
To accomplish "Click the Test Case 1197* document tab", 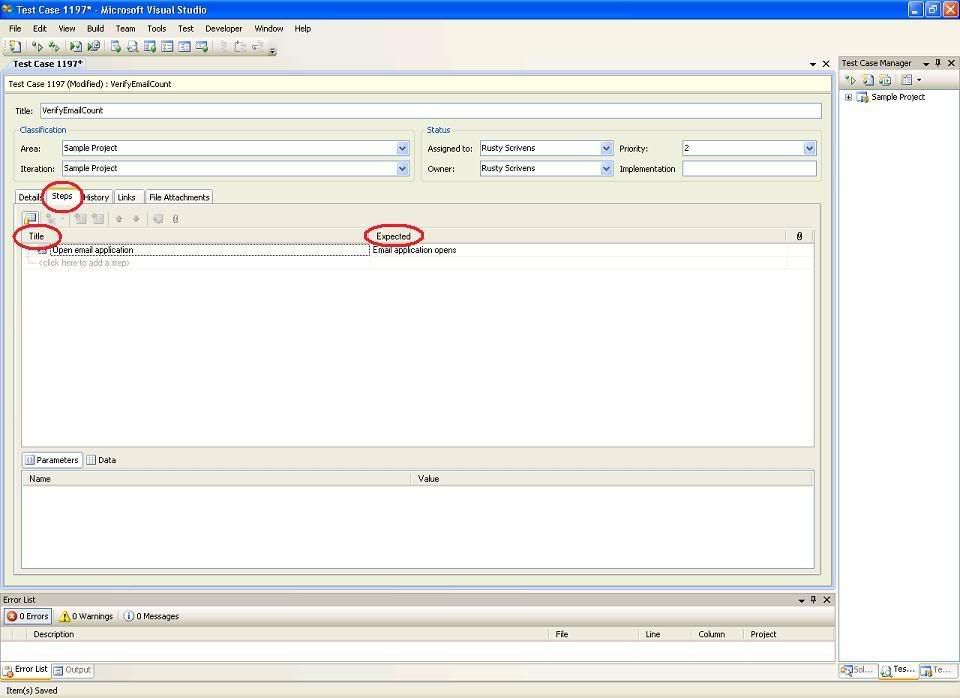I will pos(48,64).
